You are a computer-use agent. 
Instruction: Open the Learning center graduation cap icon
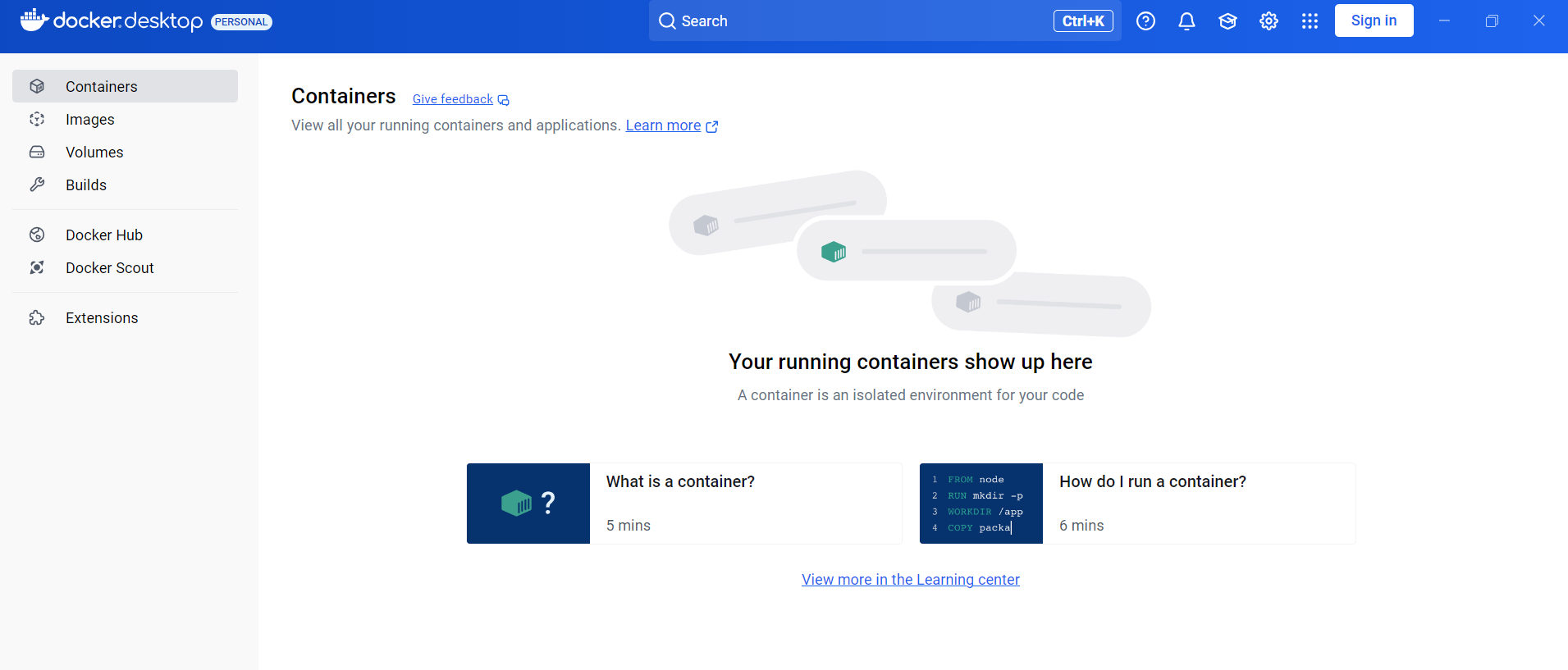tap(1227, 21)
